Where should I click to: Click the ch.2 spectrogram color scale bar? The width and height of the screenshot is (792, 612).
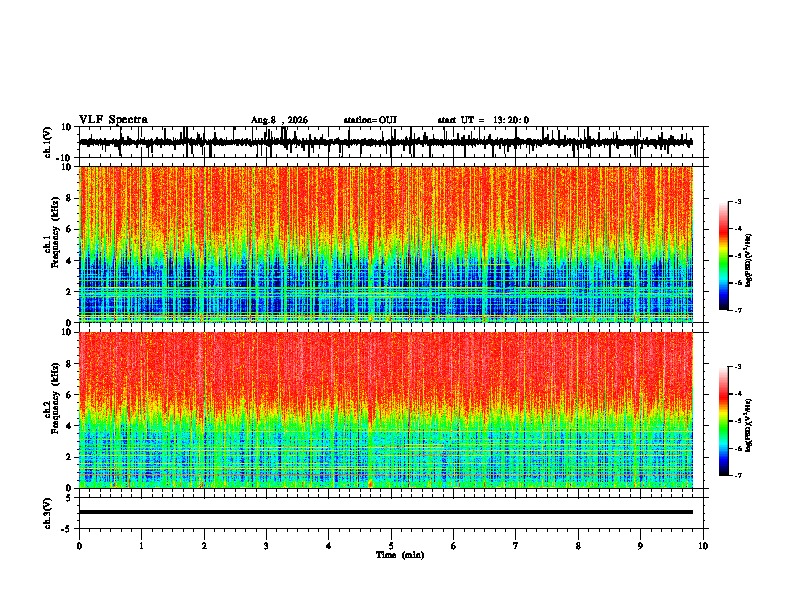pyautogui.click(x=724, y=421)
